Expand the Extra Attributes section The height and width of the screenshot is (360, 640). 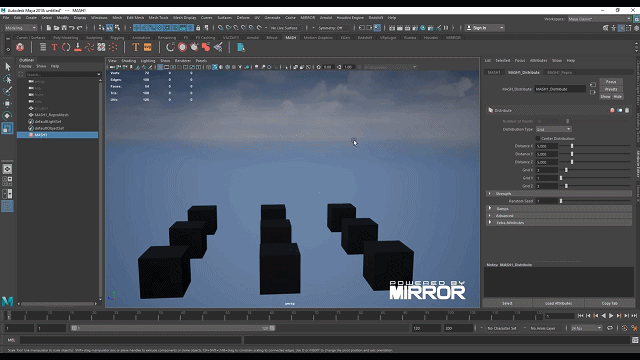coord(559,223)
